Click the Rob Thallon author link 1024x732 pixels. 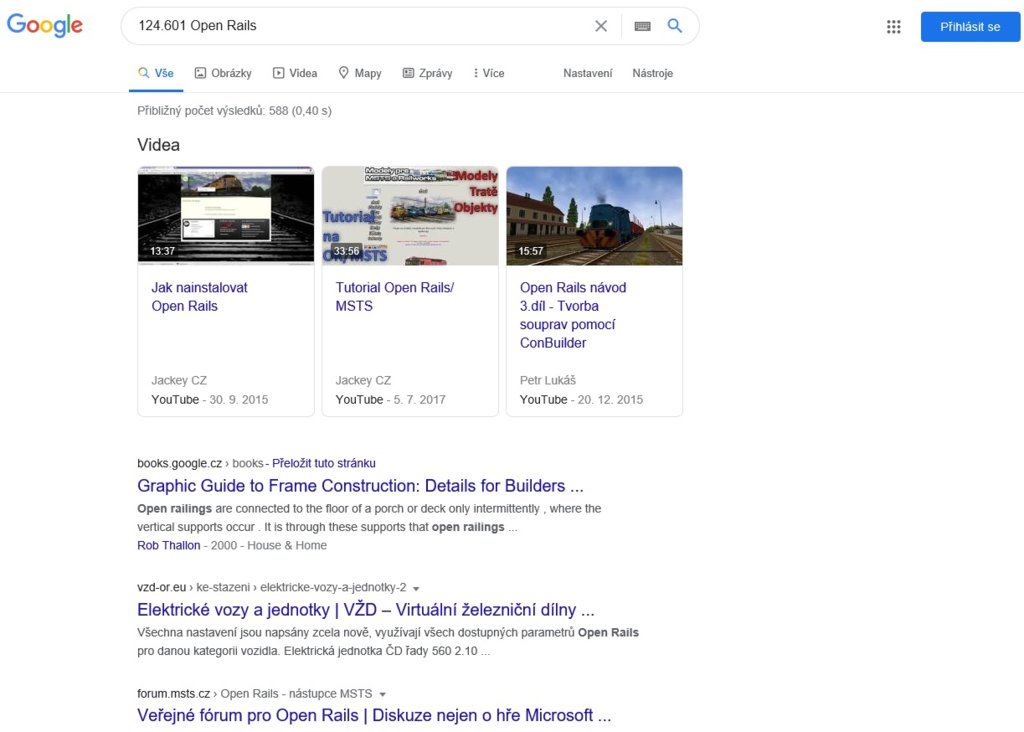click(168, 545)
